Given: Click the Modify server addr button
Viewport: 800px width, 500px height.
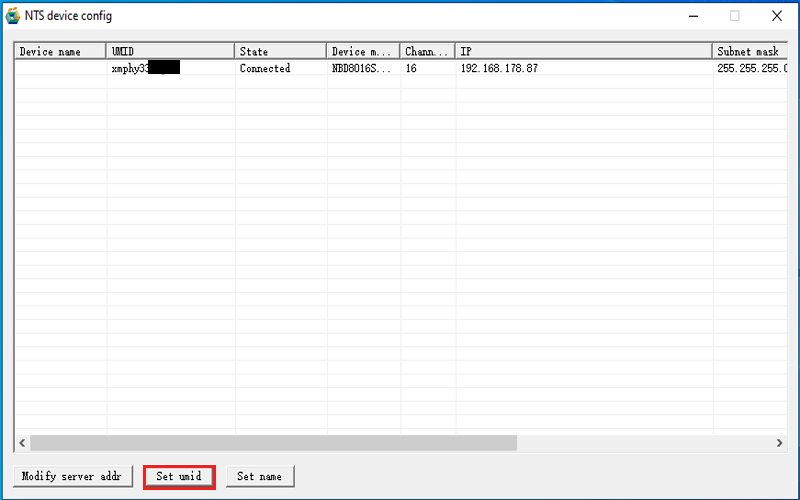Looking at the screenshot, I should (x=71, y=476).
